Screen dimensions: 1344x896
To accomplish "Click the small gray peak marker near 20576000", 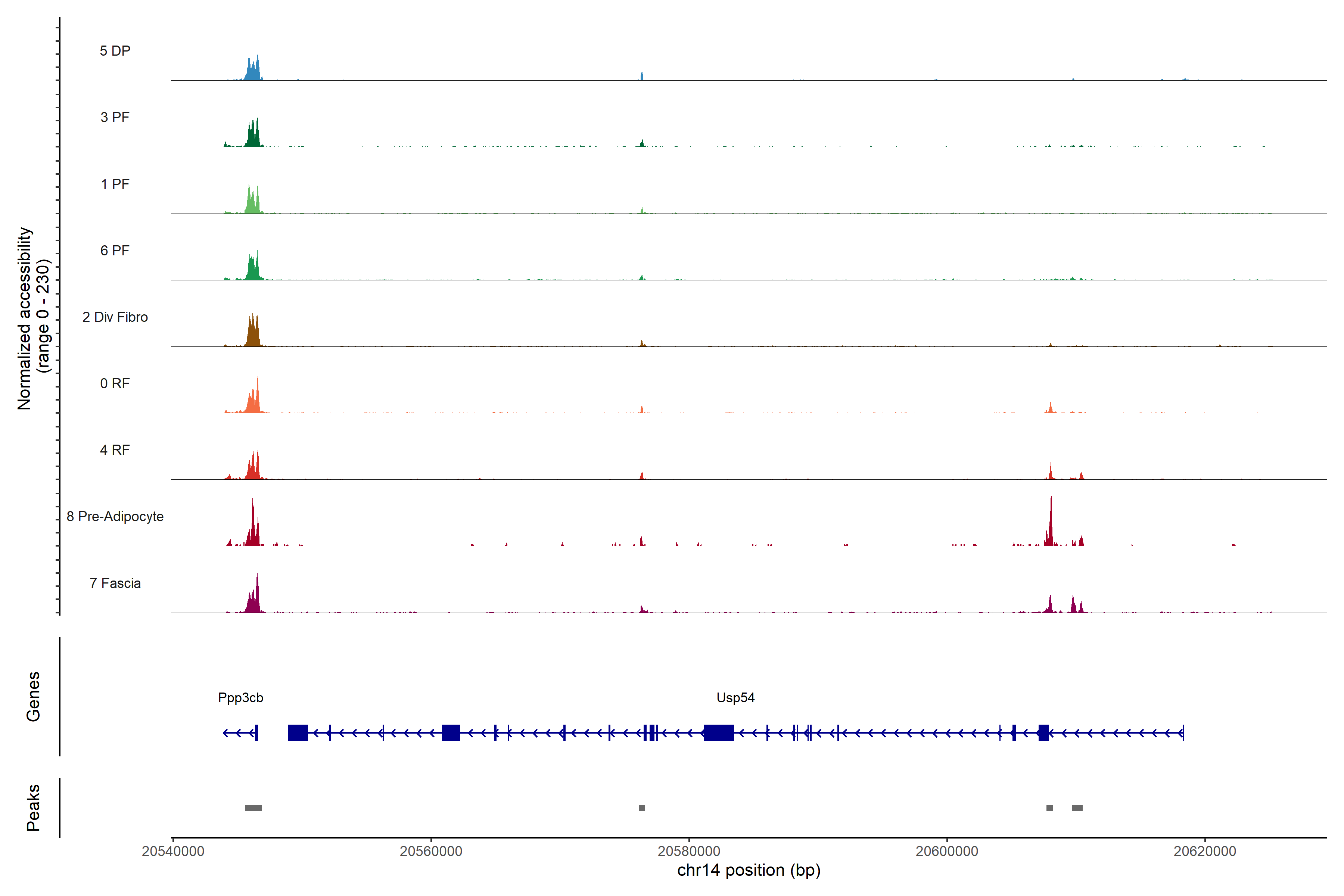I will coord(642,808).
